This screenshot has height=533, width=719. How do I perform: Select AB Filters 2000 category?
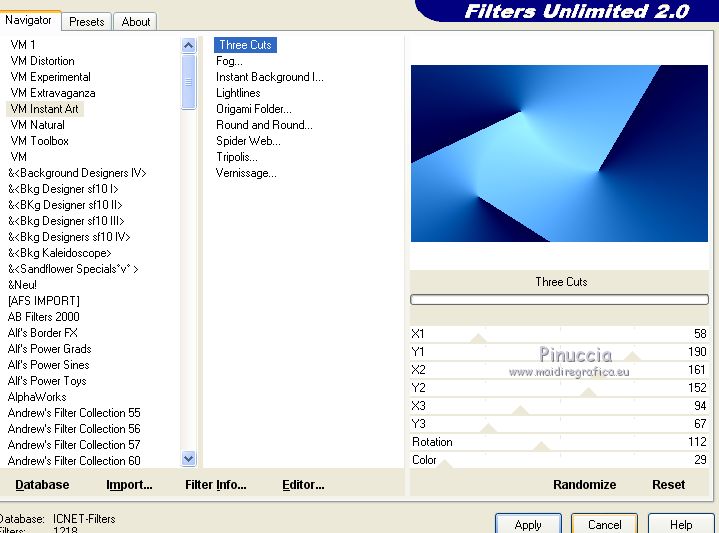click(44, 317)
